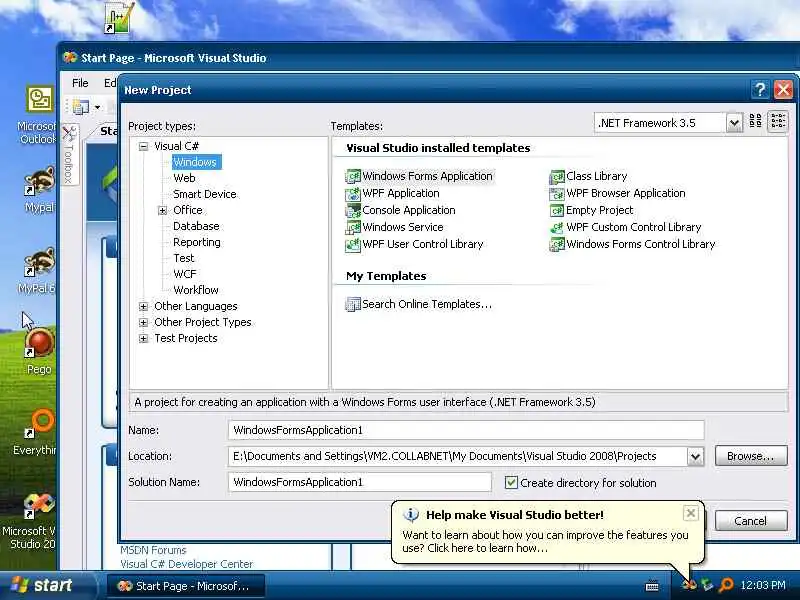
Task: Open the .NET Framework version dropdown
Action: 734,123
